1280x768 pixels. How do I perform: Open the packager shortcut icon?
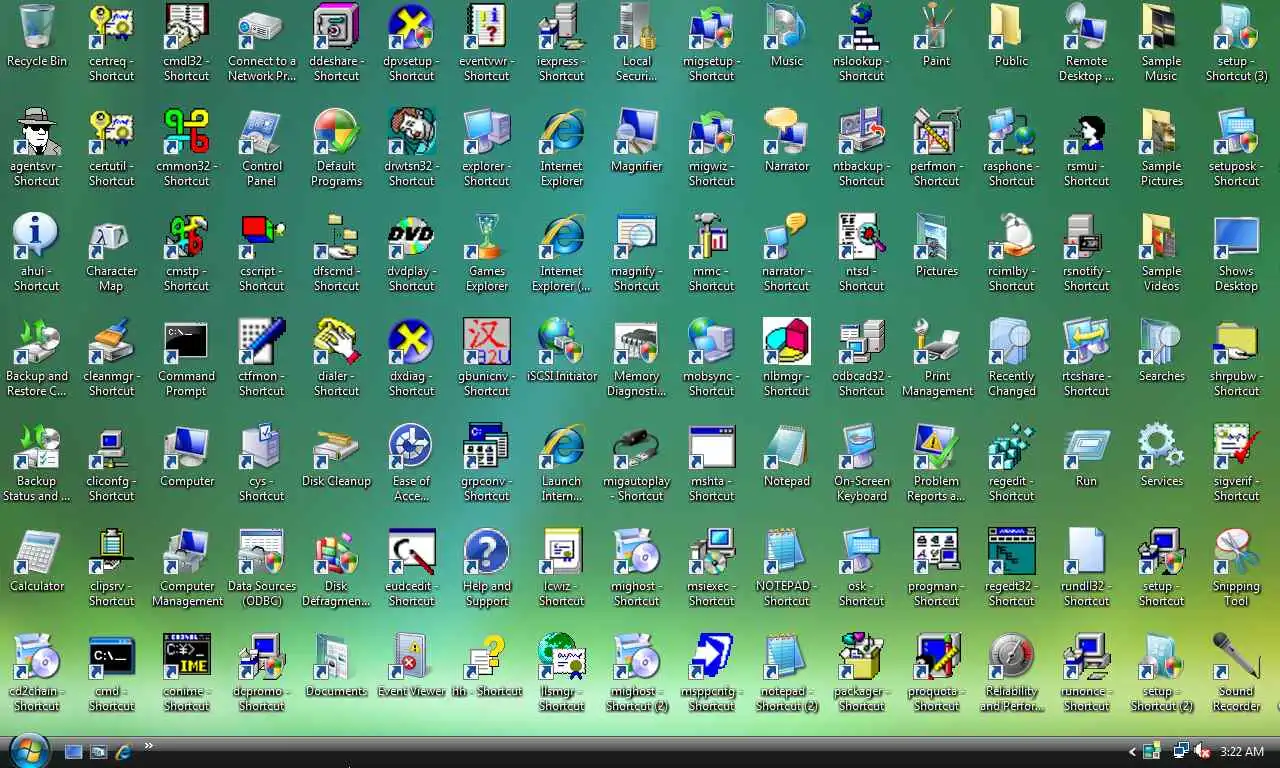862,657
